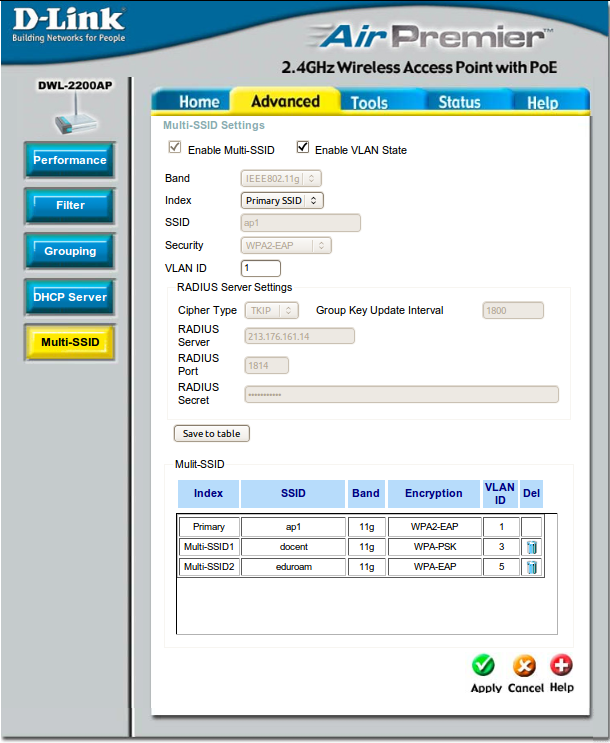Click the green Apply checkmark icon
This screenshot has width=610, height=743.
[x=485, y=666]
